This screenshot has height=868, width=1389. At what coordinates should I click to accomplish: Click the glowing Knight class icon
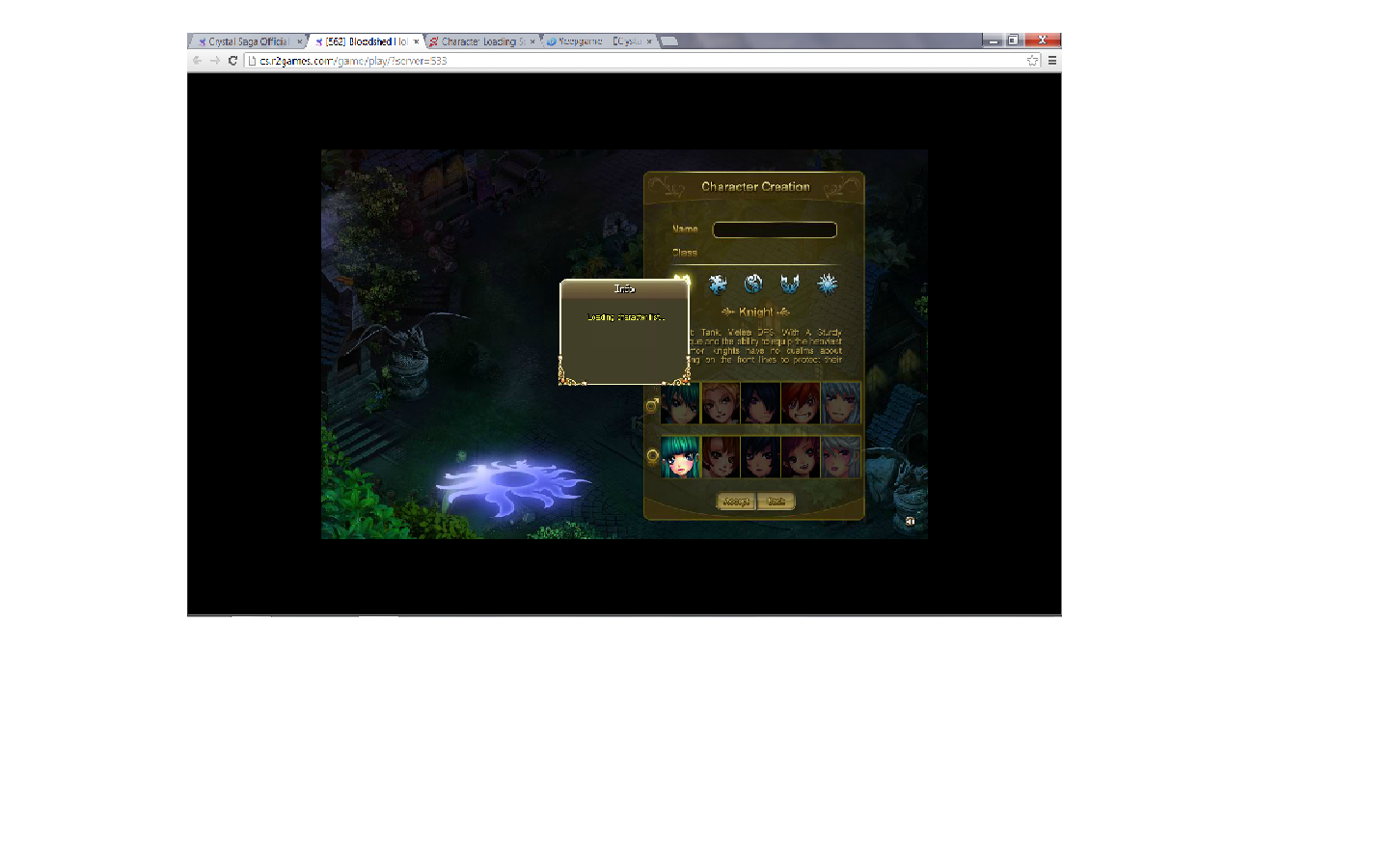[x=682, y=281]
